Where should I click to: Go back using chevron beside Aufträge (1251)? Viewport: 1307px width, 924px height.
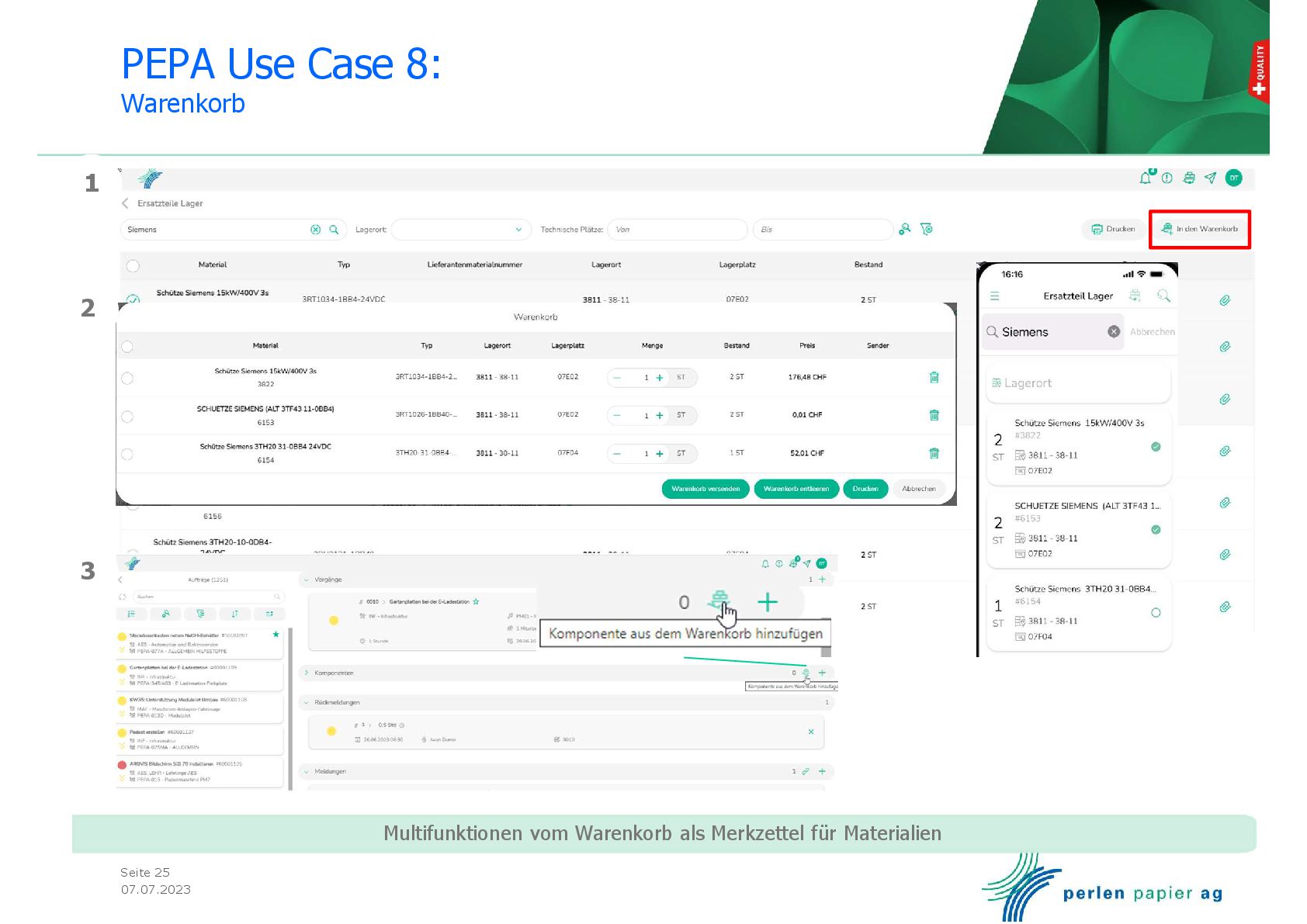(120, 580)
